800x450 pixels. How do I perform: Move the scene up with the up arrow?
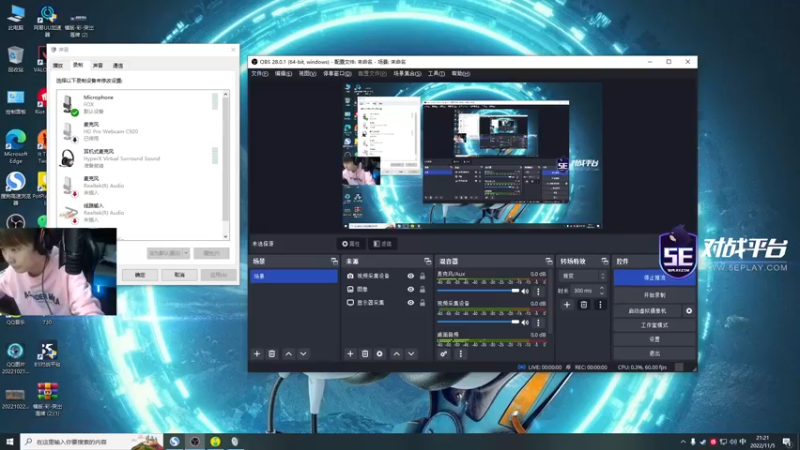(x=289, y=354)
